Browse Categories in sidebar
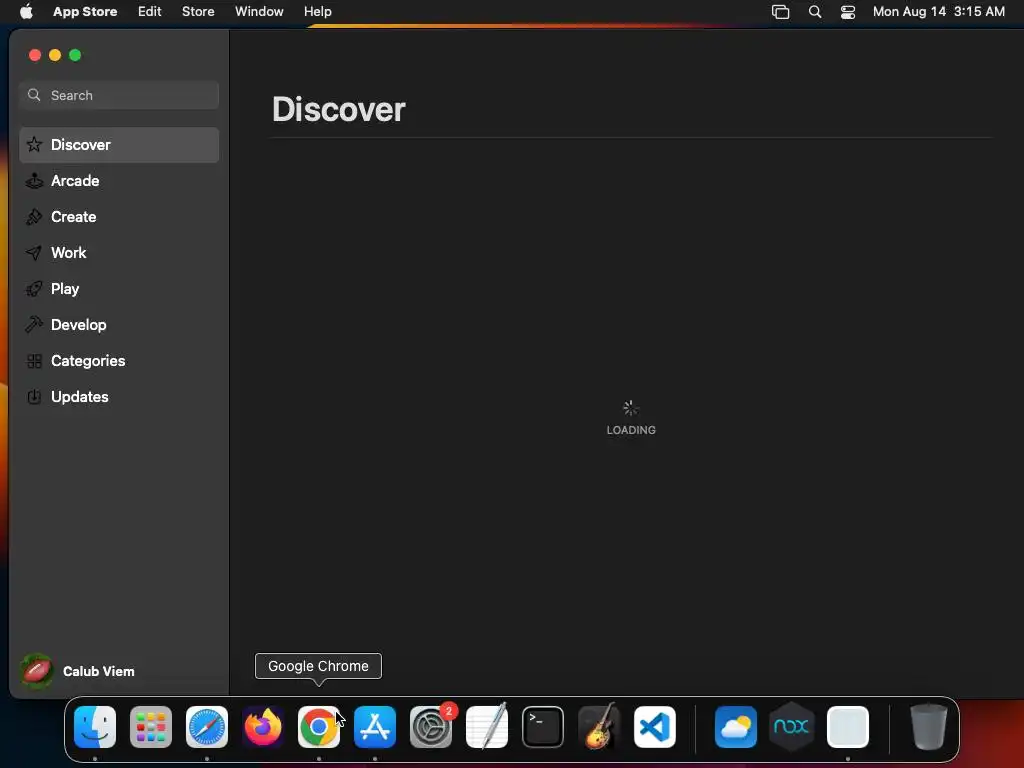The height and width of the screenshot is (768, 1024). pos(119,360)
